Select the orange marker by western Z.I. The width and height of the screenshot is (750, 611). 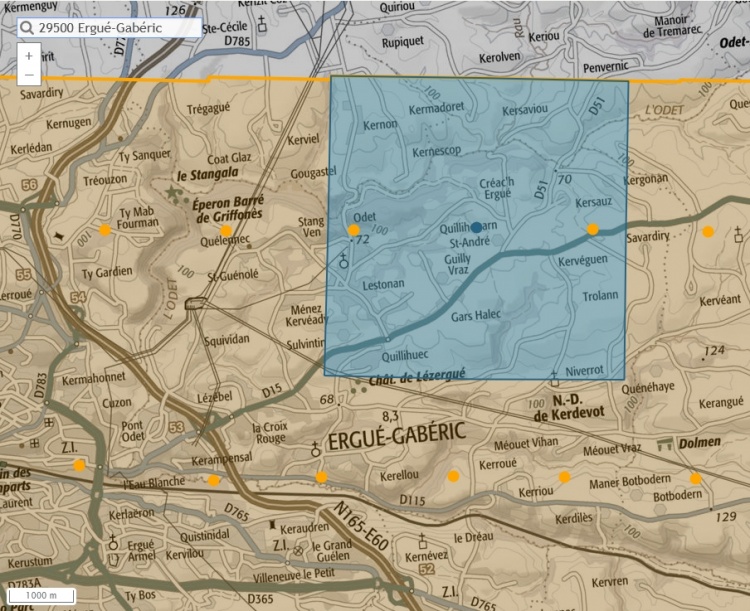(79, 465)
